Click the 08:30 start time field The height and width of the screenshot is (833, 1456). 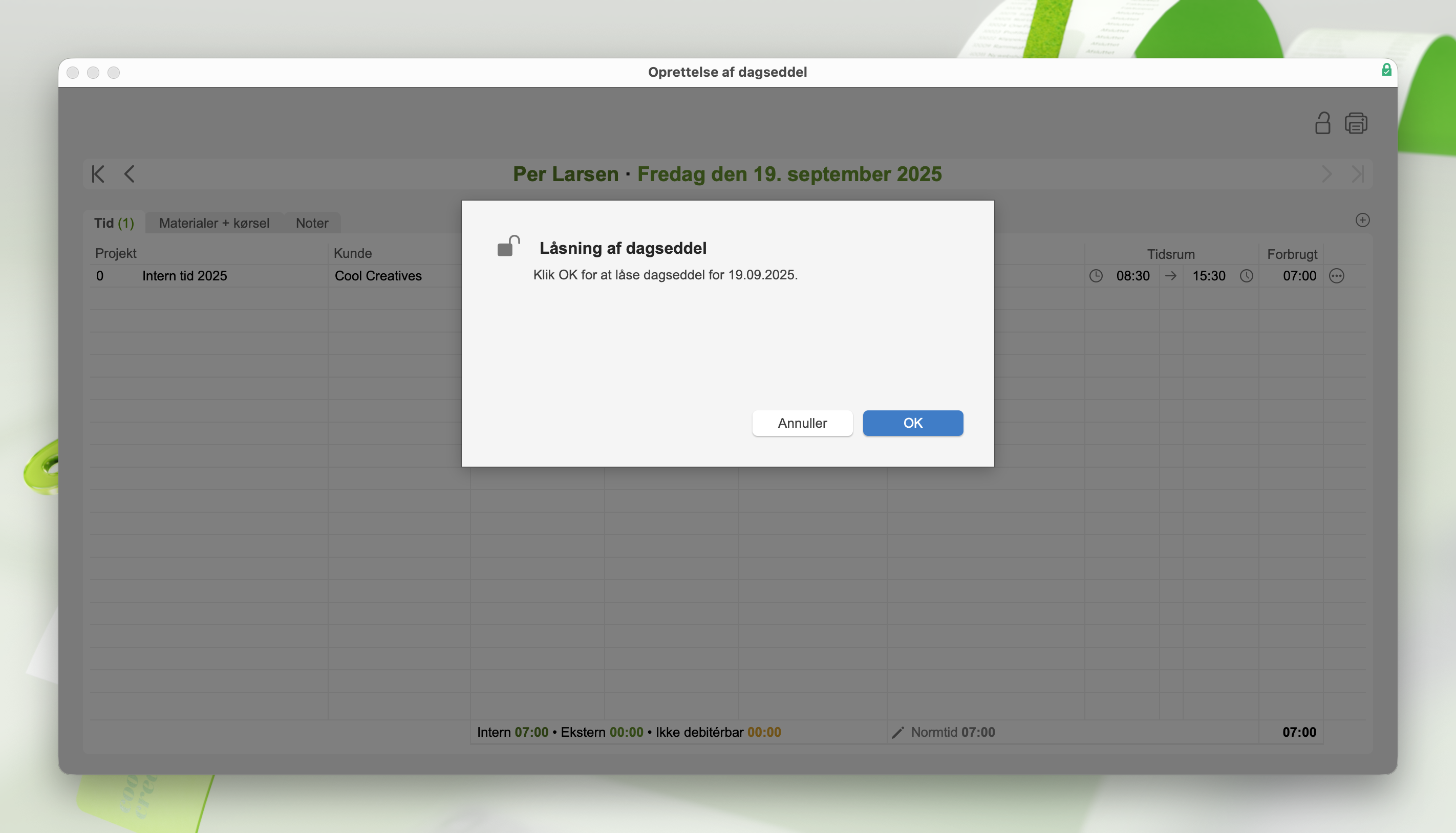[x=1132, y=276]
